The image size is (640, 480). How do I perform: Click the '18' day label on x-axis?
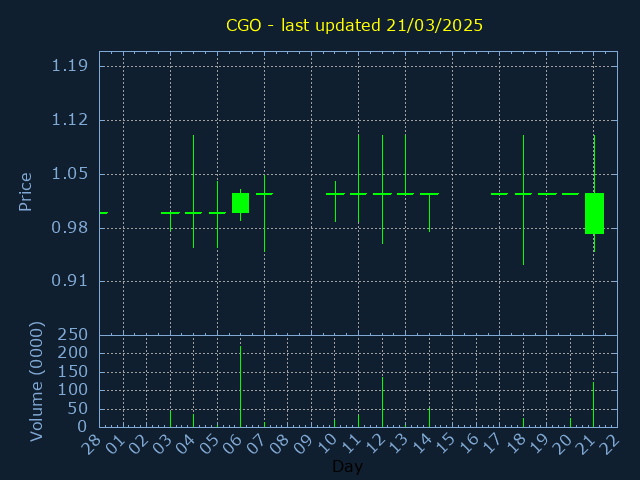point(516,444)
